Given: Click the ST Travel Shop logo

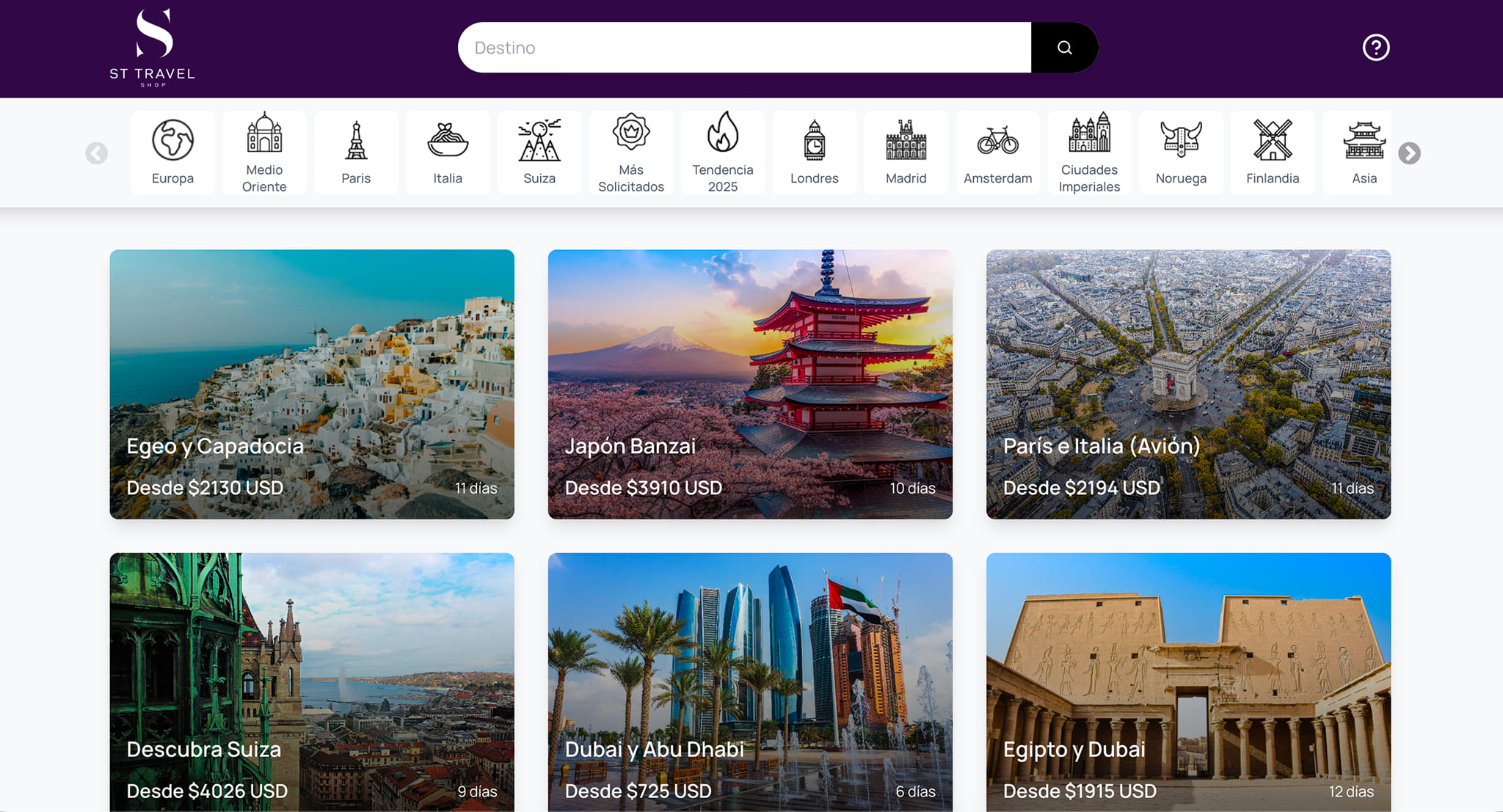Looking at the screenshot, I should click(153, 48).
